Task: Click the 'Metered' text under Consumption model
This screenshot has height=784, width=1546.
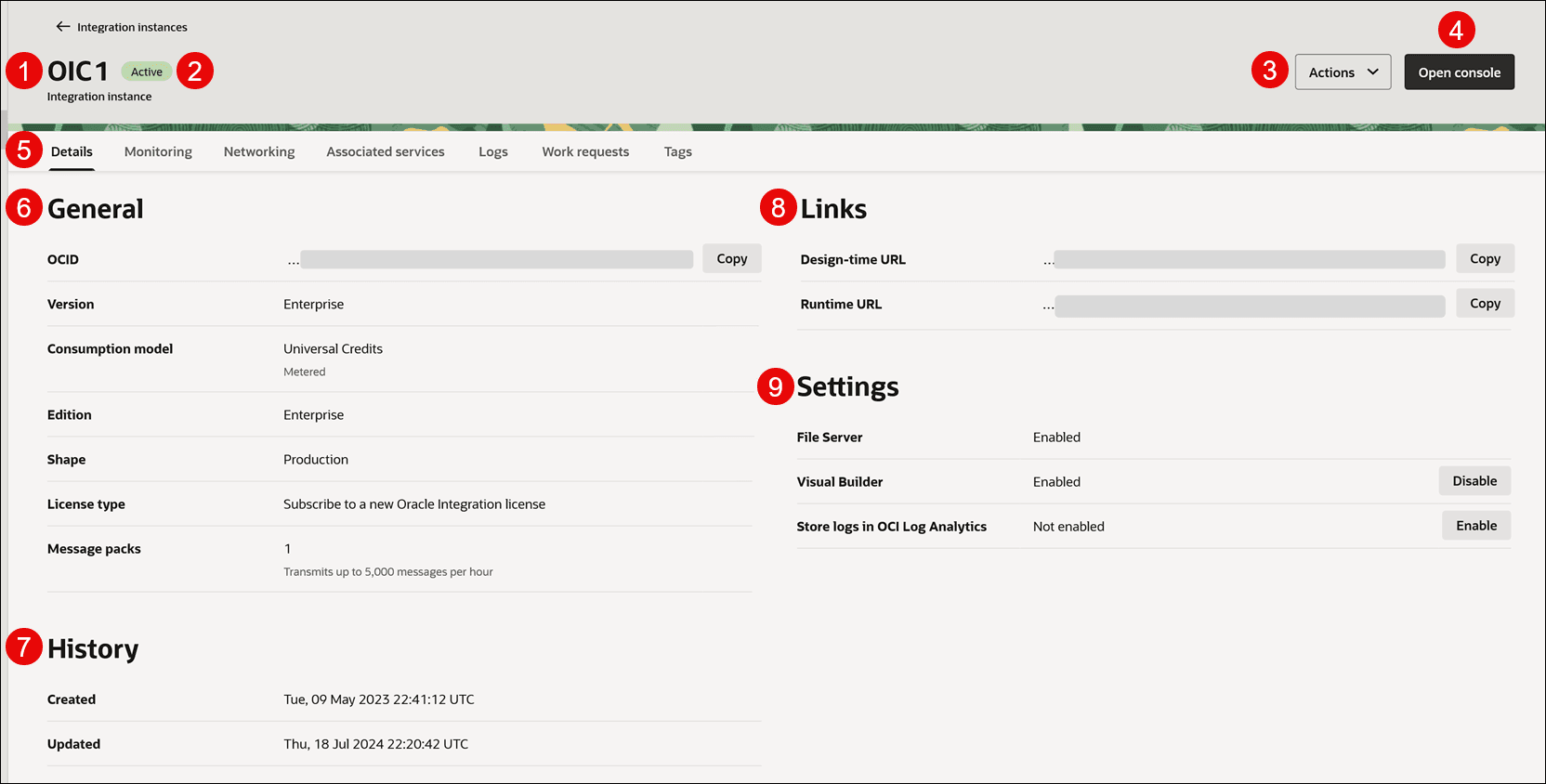Action: coord(305,372)
